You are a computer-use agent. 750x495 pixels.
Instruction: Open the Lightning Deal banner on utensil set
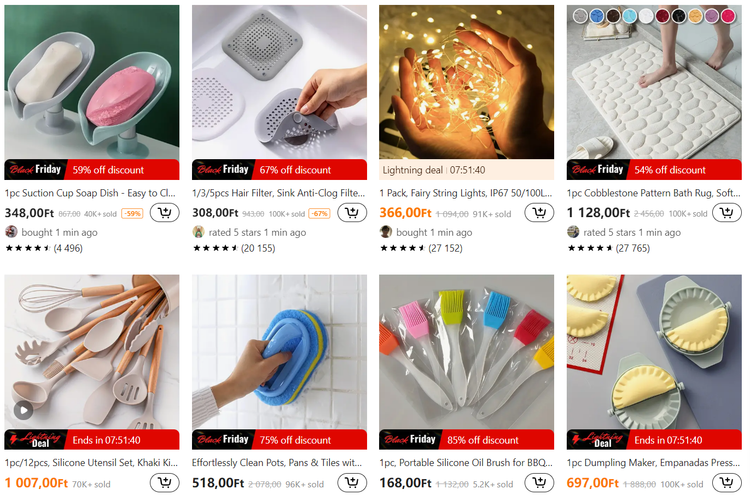tap(92, 440)
